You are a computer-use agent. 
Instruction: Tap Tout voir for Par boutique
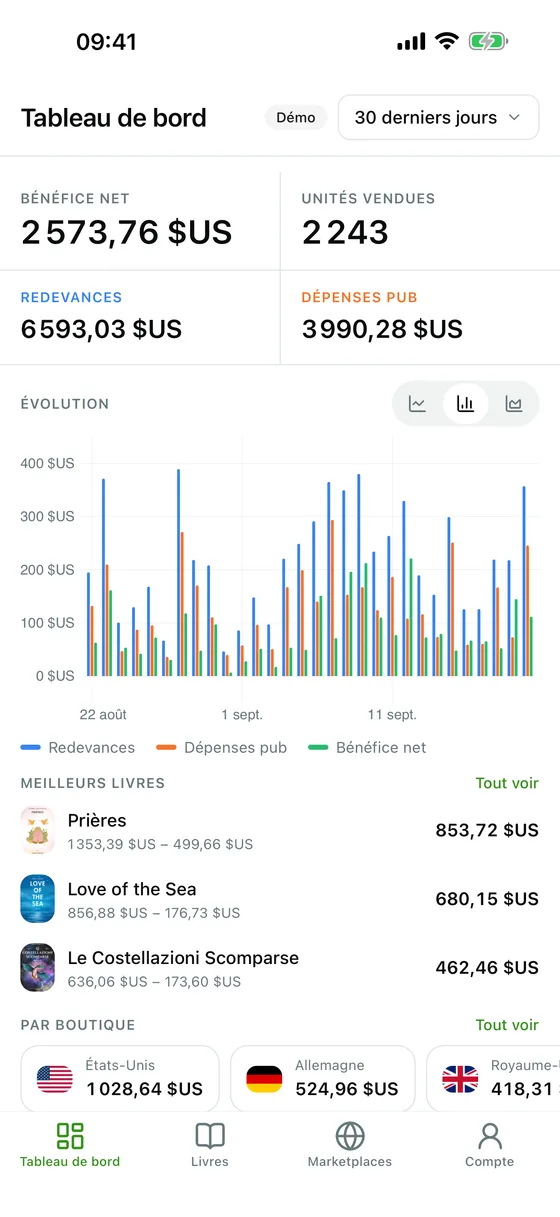pos(507,1025)
